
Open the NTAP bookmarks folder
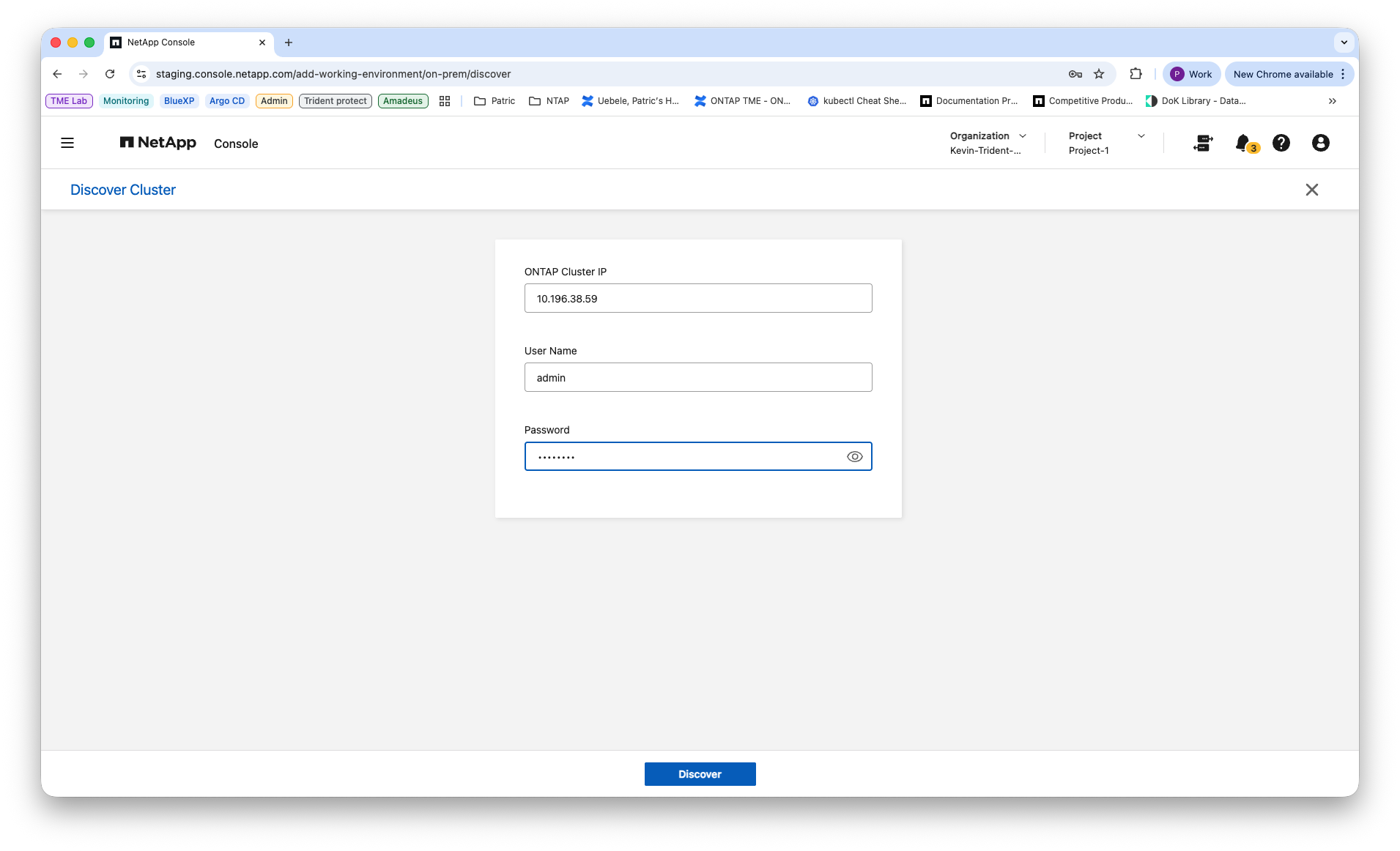coord(549,101)
